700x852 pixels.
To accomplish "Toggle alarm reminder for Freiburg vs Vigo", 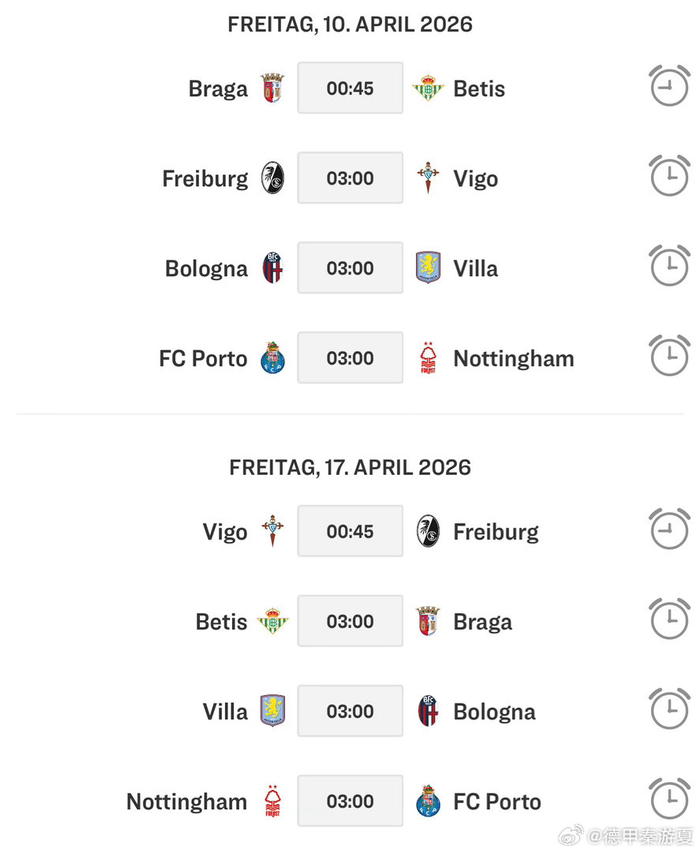I will point(669,177).
